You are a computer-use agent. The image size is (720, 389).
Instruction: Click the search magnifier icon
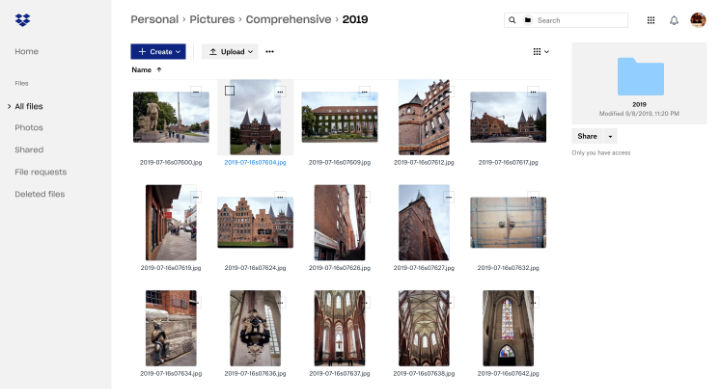click(512, 20)
